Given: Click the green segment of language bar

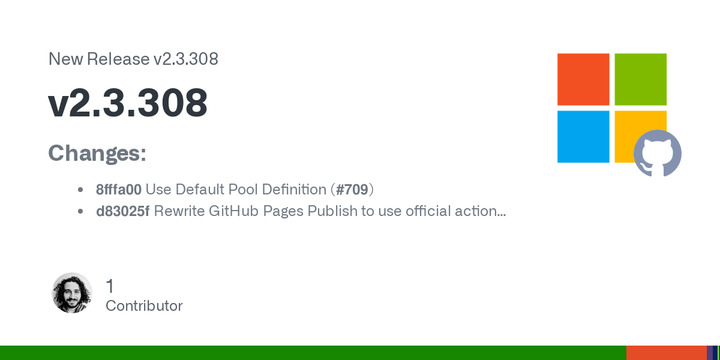Looking at the screenshot, I should 313,353.
